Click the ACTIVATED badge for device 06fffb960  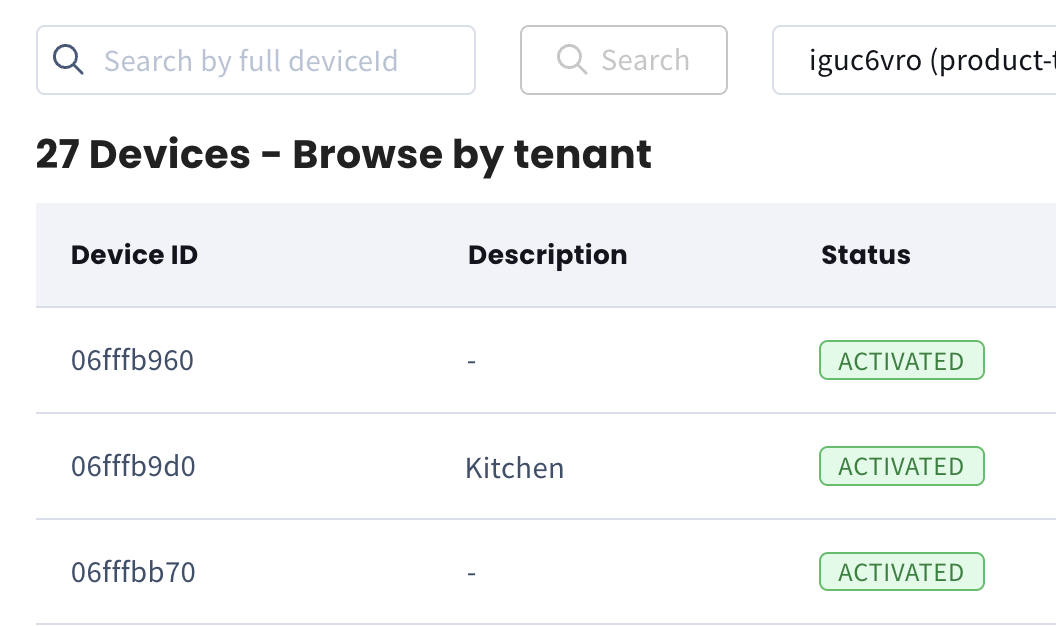tap(902, 361)
